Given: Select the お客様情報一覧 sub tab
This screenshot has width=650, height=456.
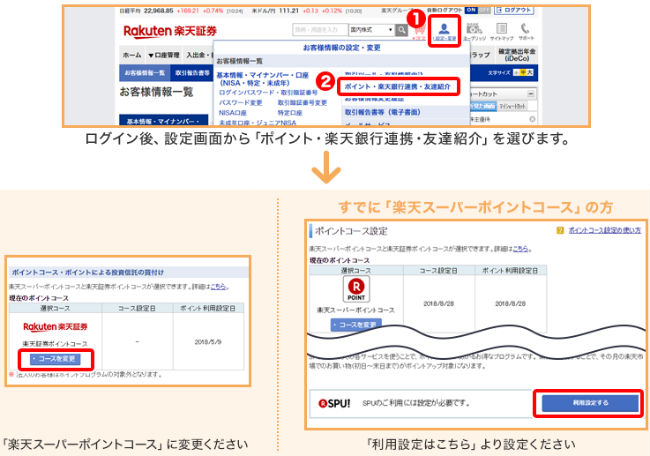Looking at the screenshot, I should pos(144,73).
